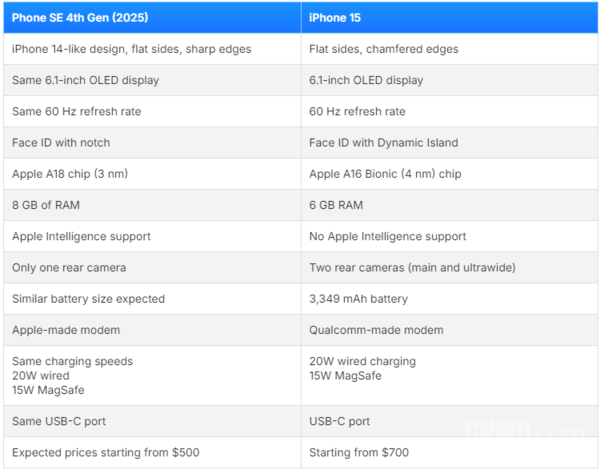600x470 pixels.
Task: Select the Two rear cameras (main and ultrawide) cell
Action: 450,268
